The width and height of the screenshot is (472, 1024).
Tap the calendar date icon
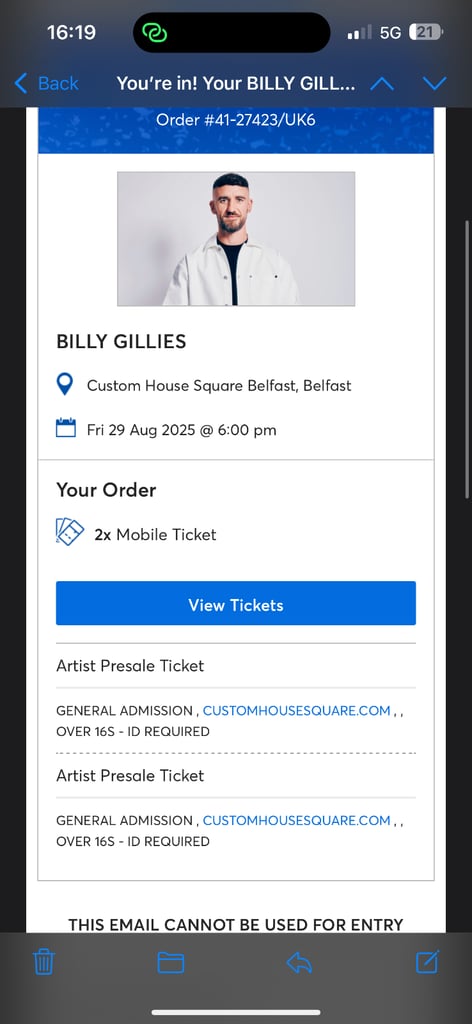(65, 428)
